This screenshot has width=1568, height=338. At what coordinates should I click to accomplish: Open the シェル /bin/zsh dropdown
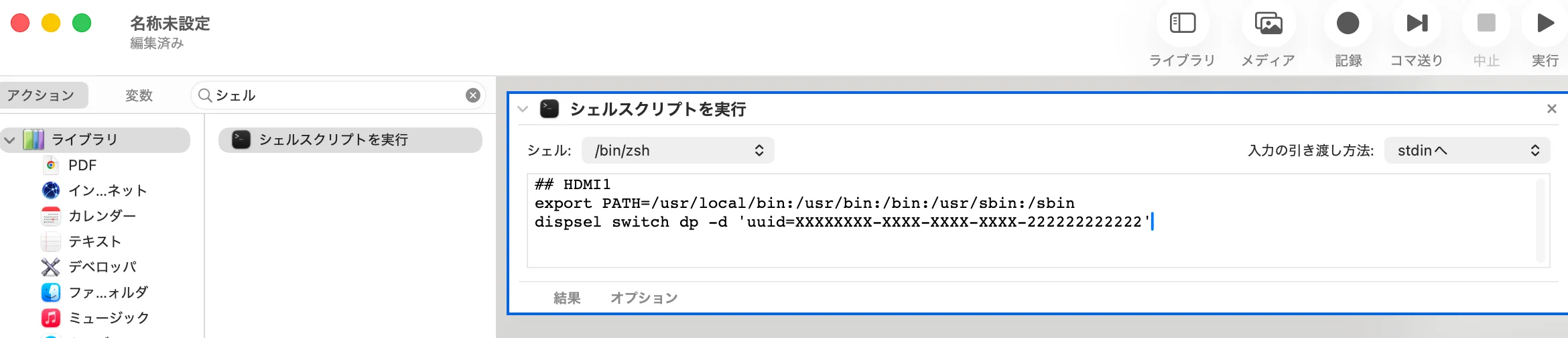tap(678, 150)
